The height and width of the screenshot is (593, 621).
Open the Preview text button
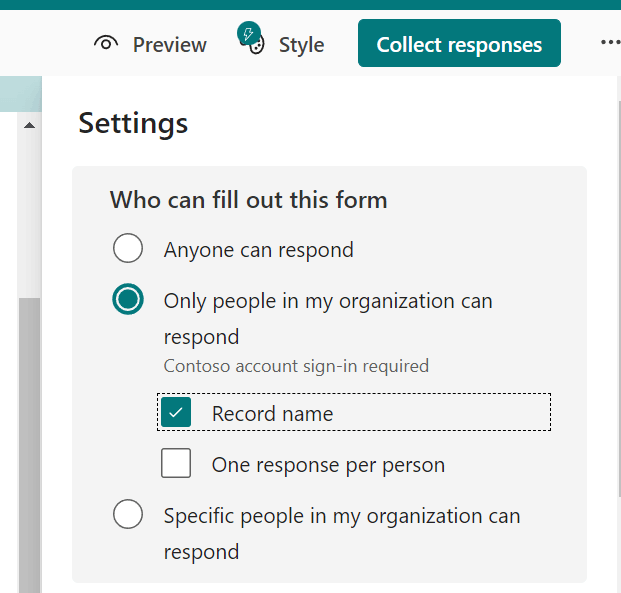click(x=170, y=45)
